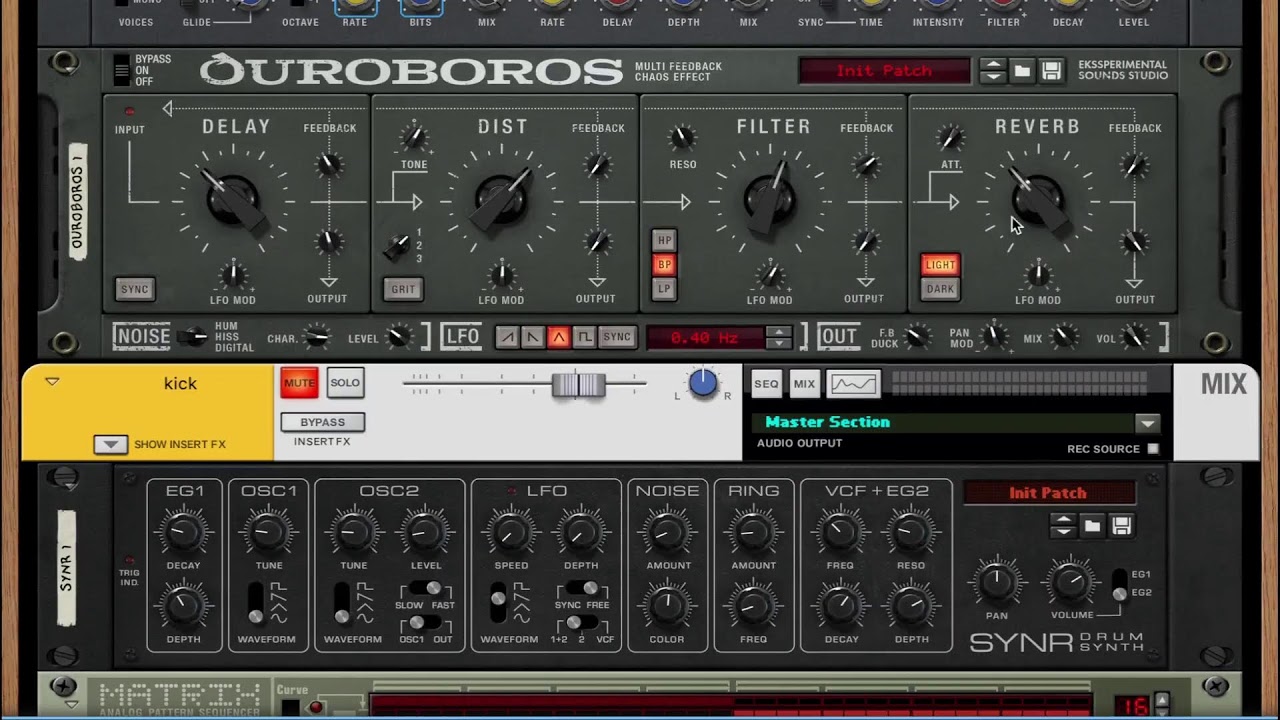This screenshot has width=1280, height=720.
Task: Flip the Synr EG1/EG2 volume switch
Action: pyautogui.click(x=1120, y=584)
